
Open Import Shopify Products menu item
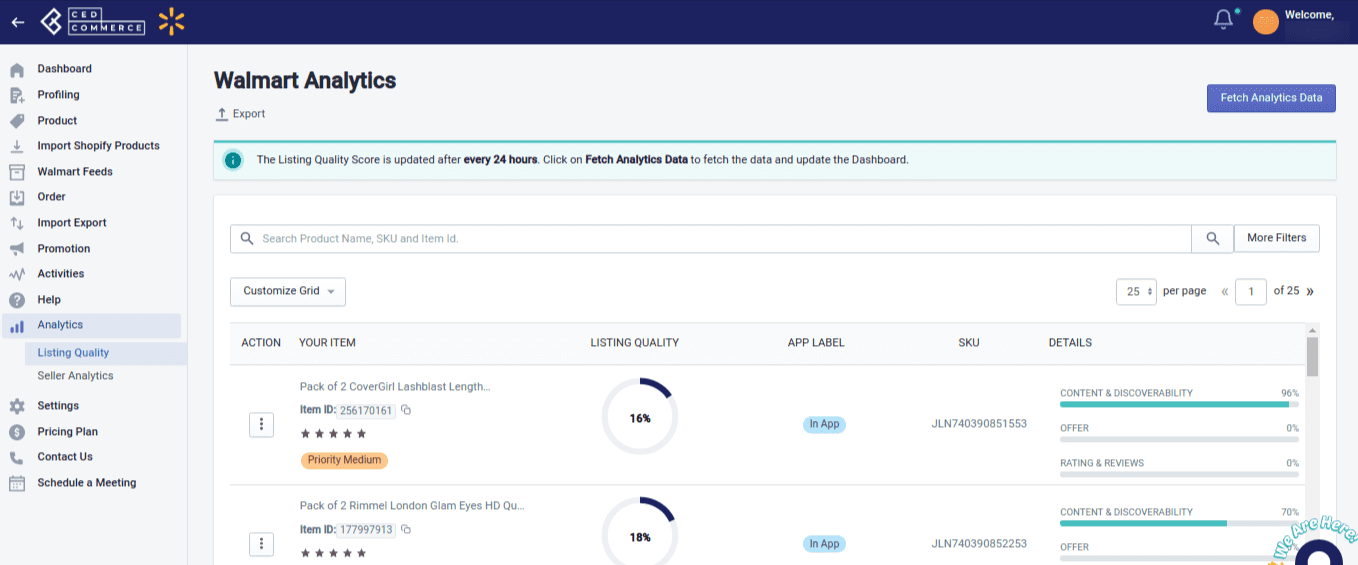[98, 146]
